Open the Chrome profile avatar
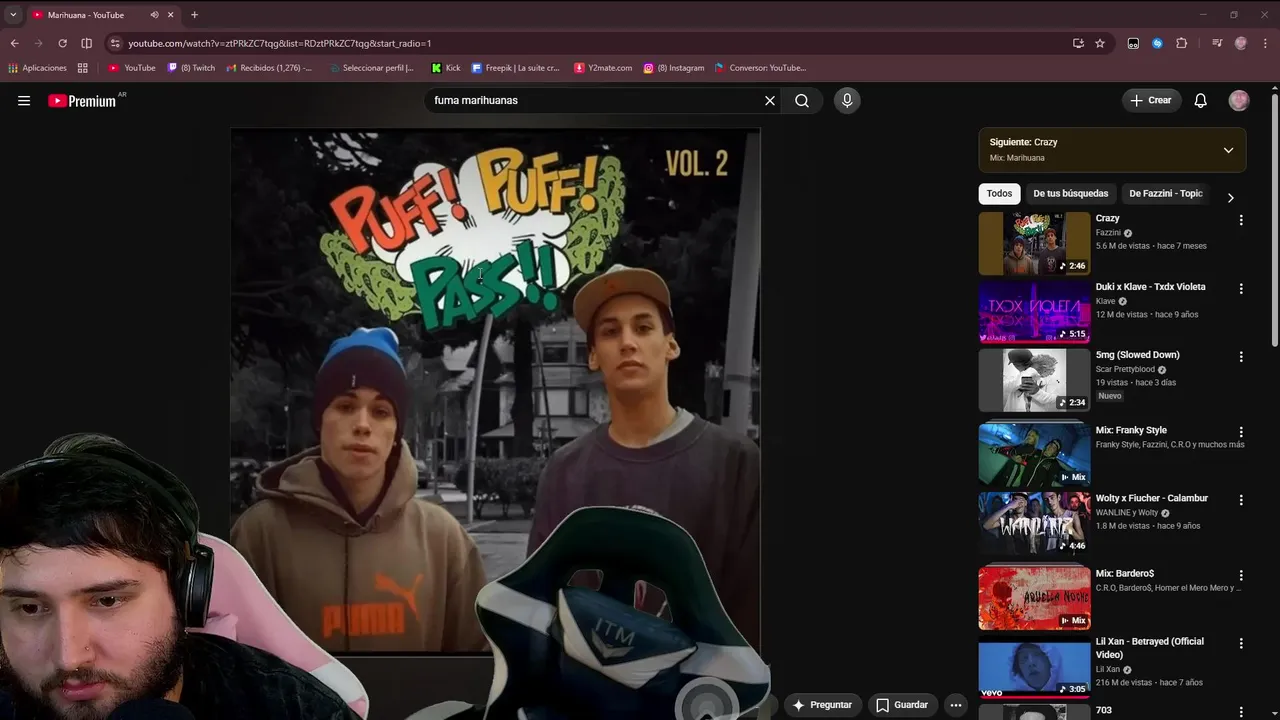Image resolution: width=1280 pixels, height=720 pixels. [x=1241, y=43]
